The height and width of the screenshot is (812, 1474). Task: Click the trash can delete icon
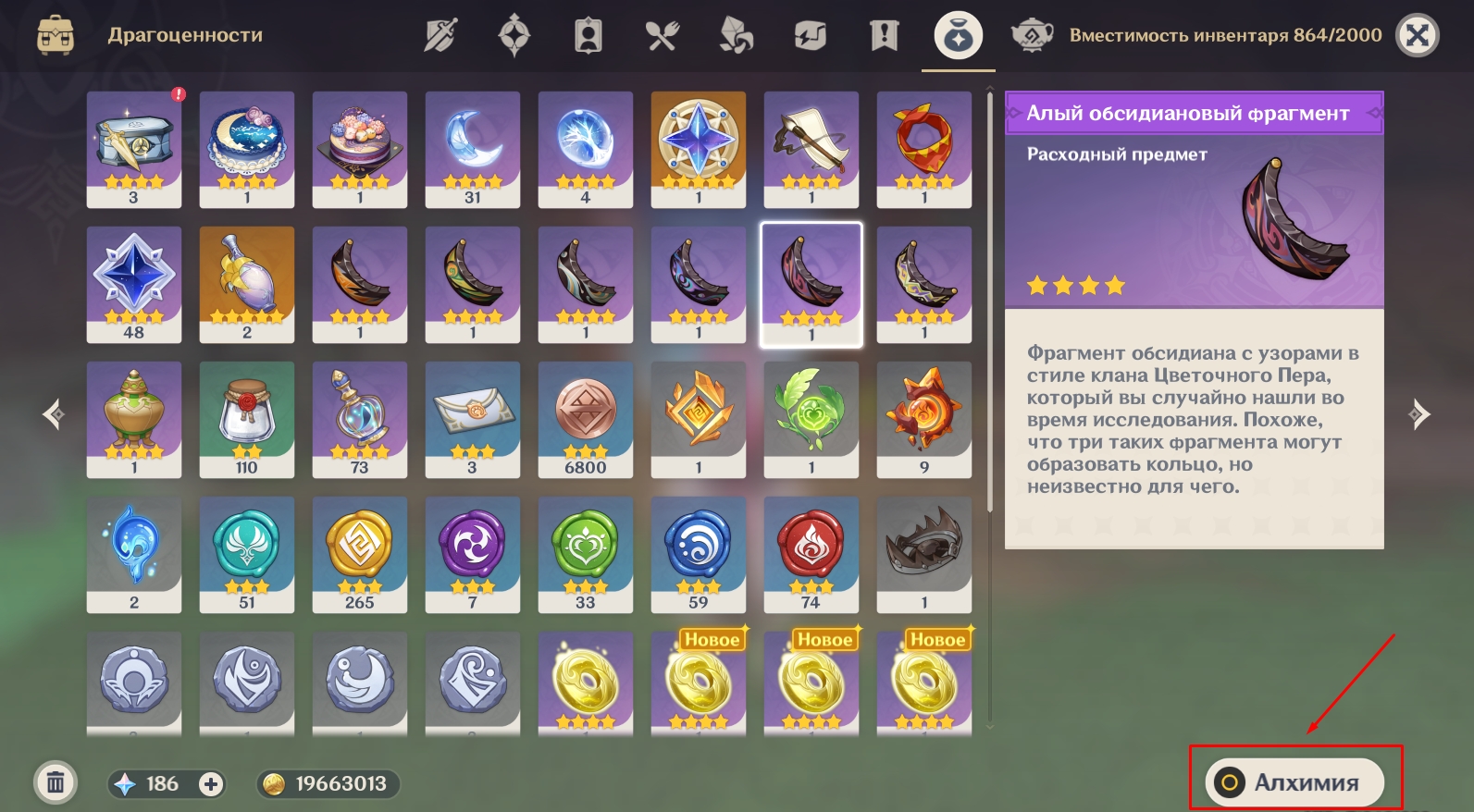tap(56, 783)
